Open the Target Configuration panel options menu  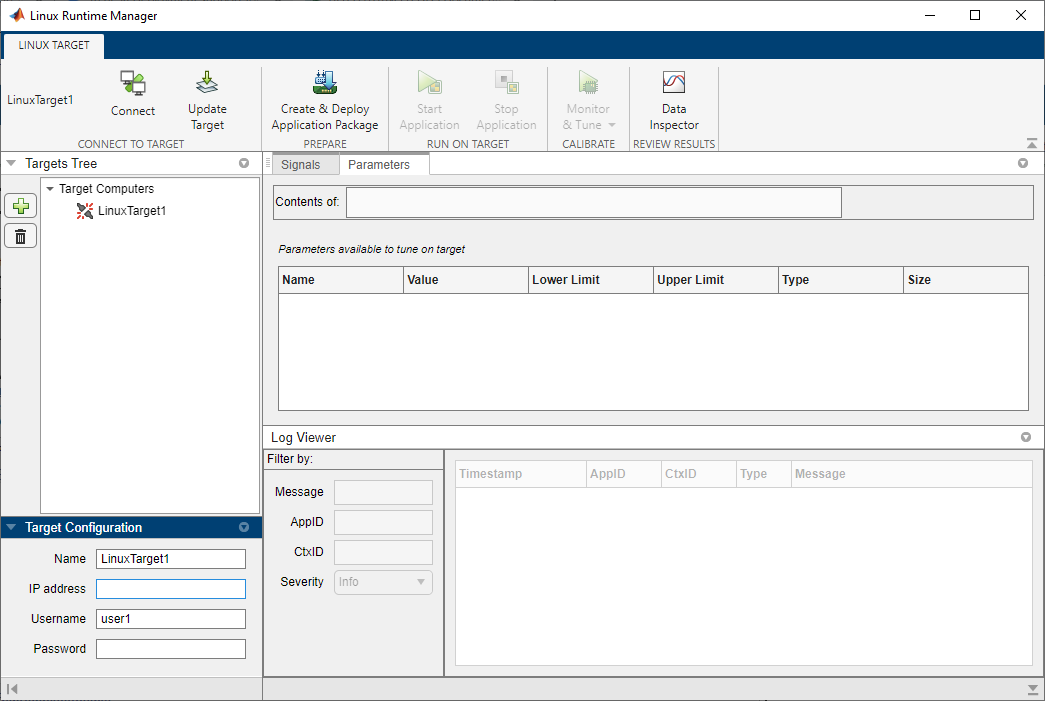[244, 528]
